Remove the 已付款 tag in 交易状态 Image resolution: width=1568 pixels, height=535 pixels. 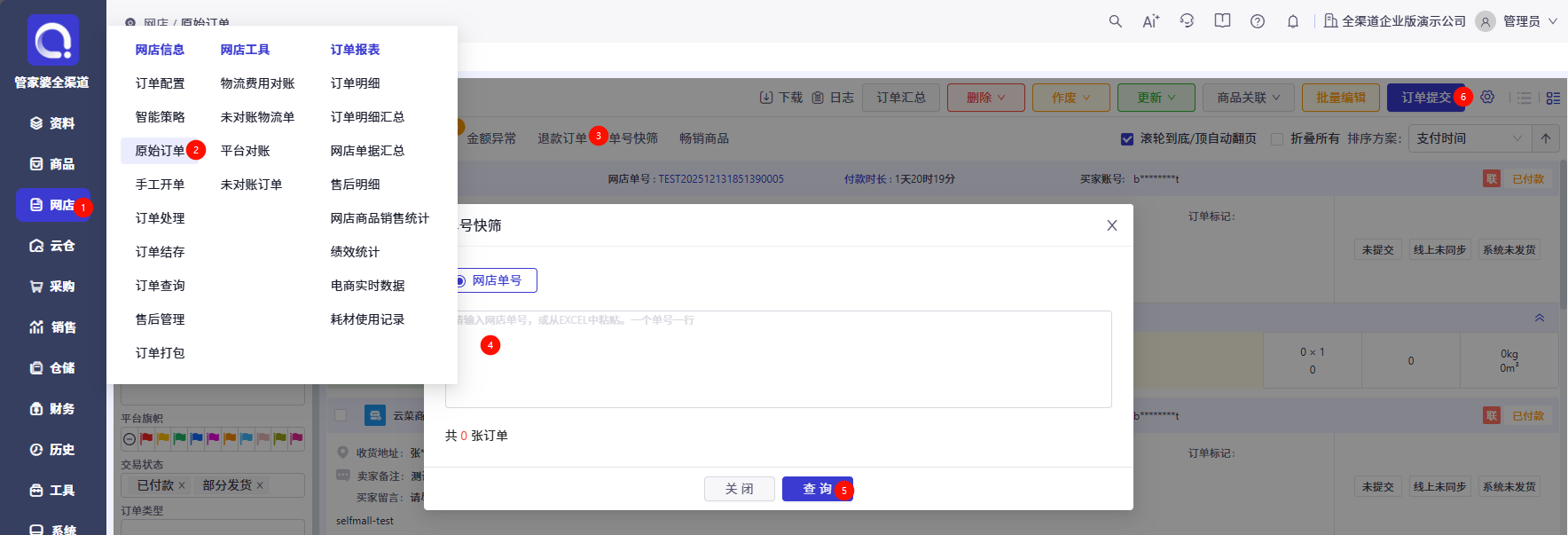point(182,485)
